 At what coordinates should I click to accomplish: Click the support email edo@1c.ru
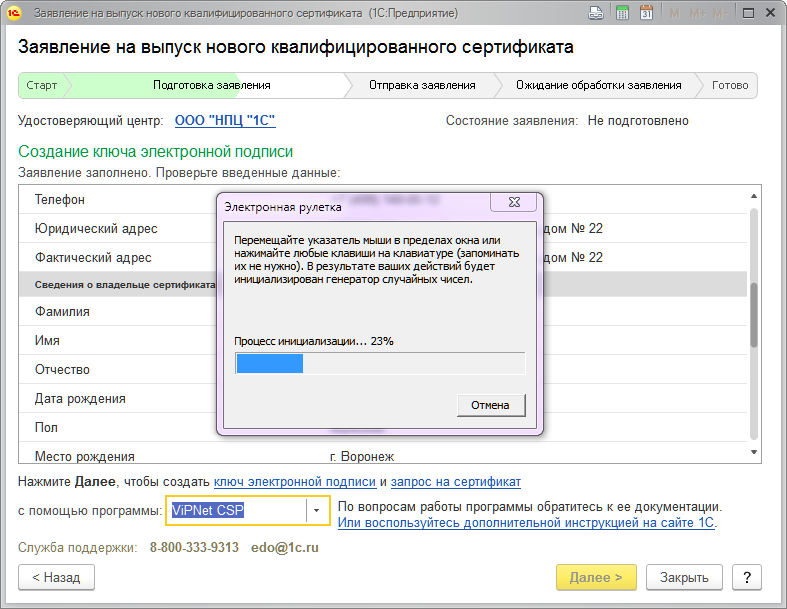click(x=285, y=548)
